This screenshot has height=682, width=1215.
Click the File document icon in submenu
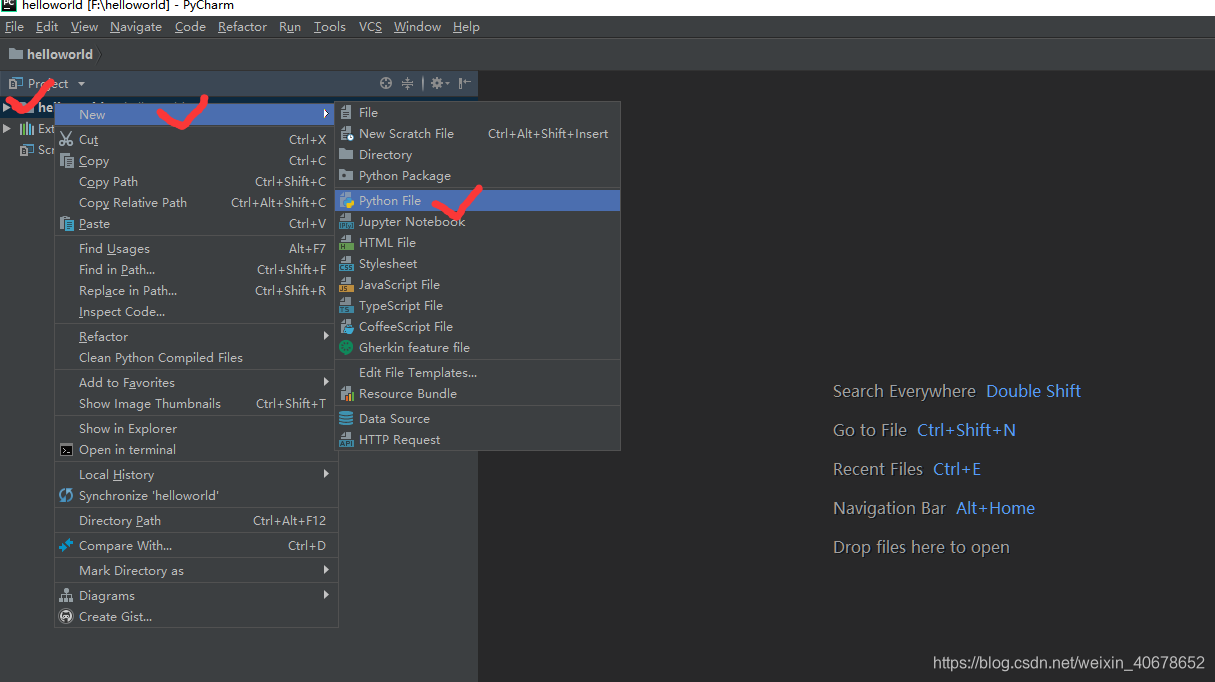point(346,113)
